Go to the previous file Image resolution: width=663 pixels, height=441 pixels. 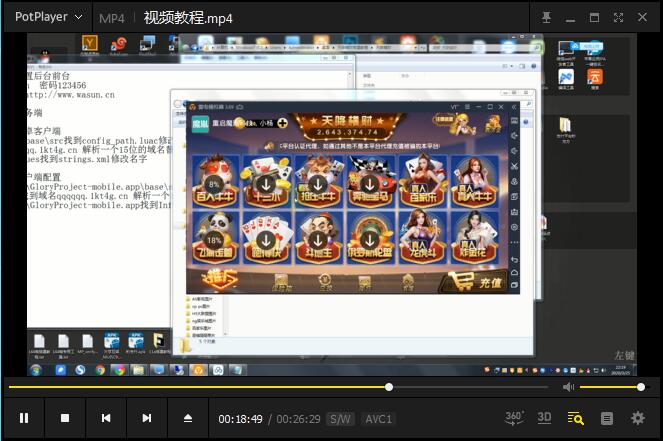coord(106,418)
